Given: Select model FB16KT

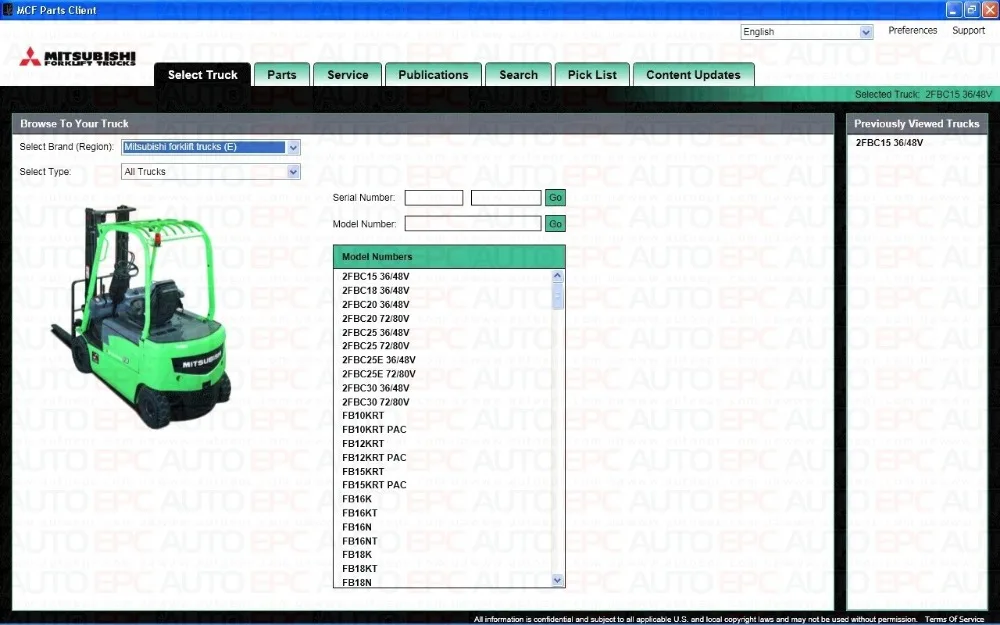Looking at the screenshot, I should click(360, 513).
